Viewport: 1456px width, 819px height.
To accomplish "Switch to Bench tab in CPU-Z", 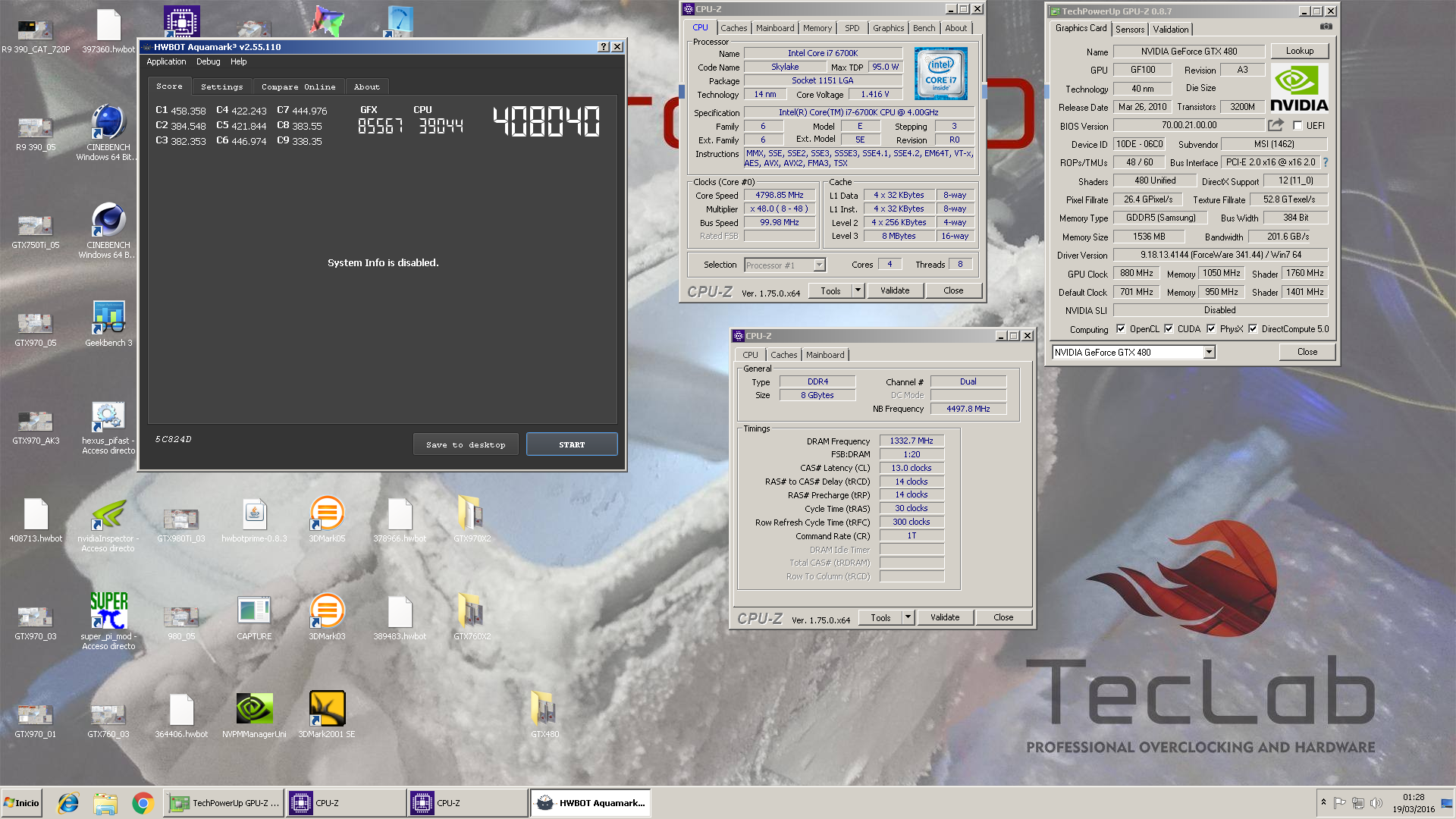I will 924,28.
